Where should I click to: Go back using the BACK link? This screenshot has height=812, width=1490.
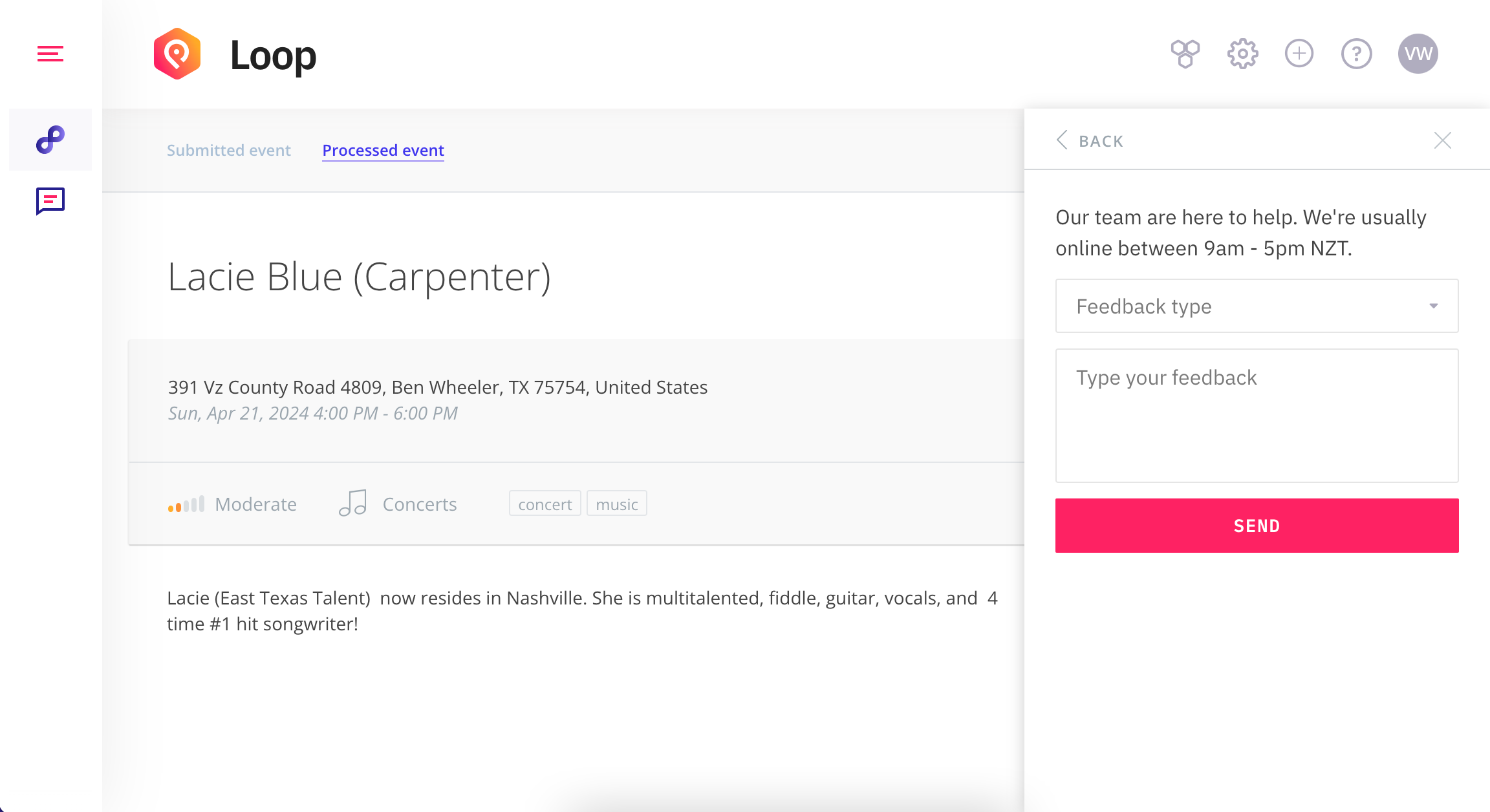(x=1090, y=140)
